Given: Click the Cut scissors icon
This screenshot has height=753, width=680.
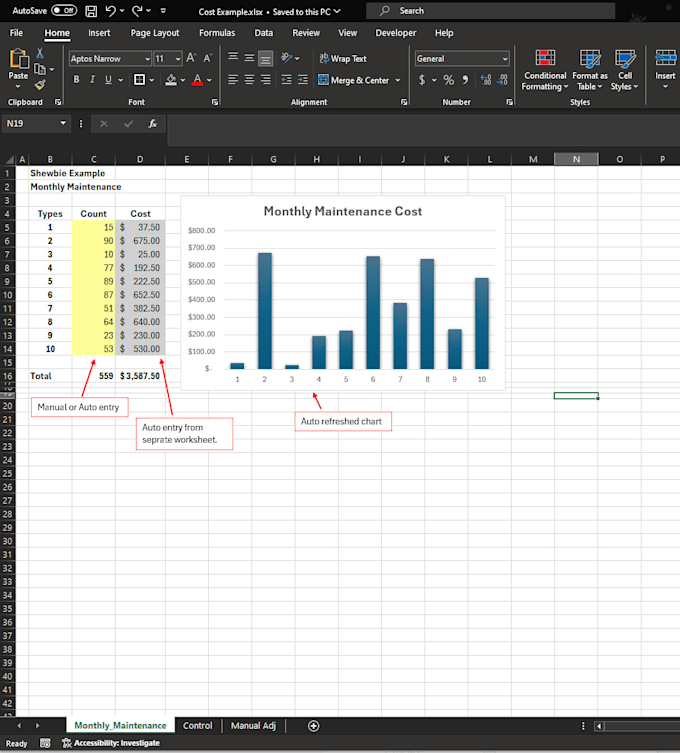Looking at the screenshot, I should point(40,53).
